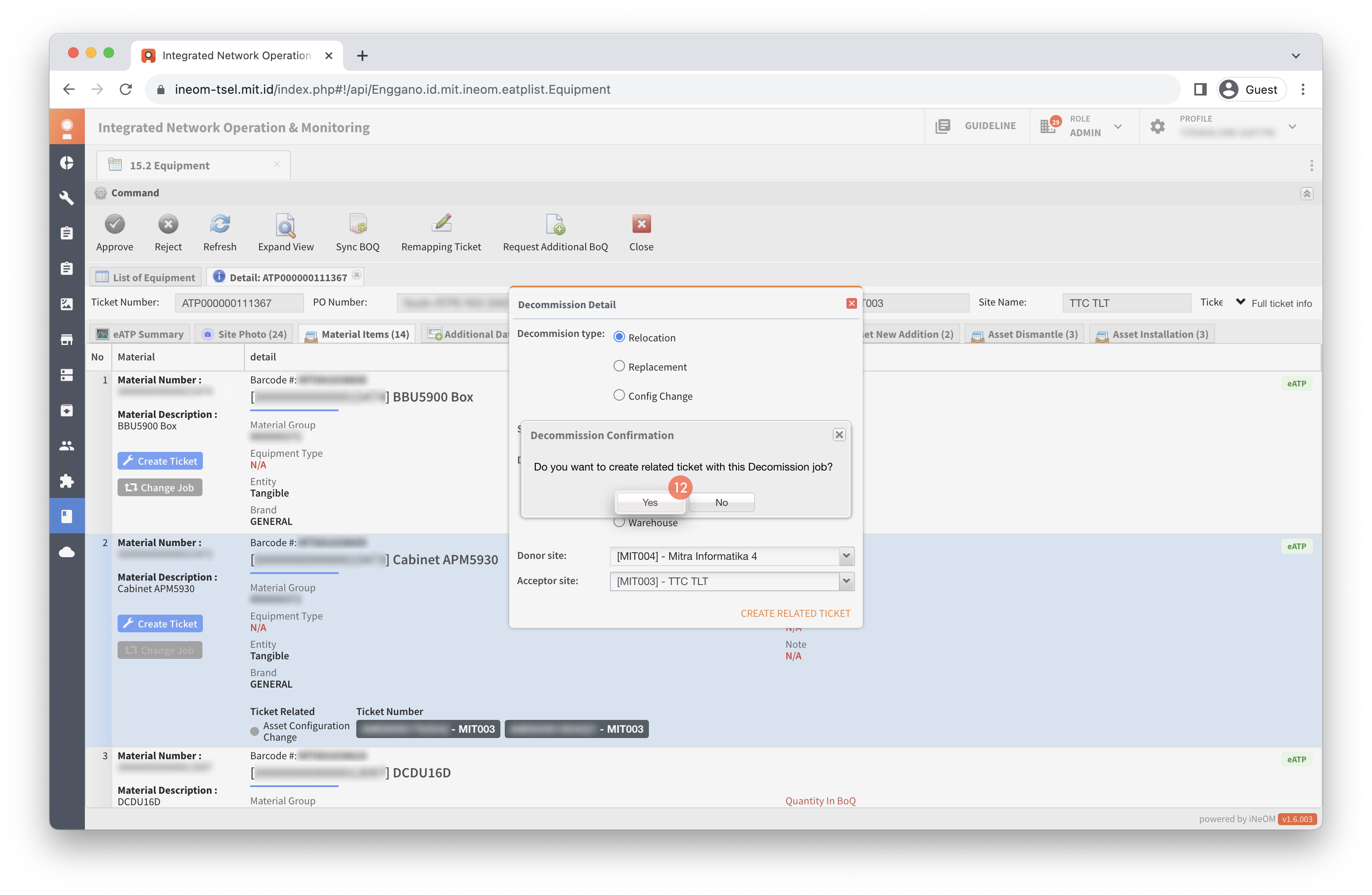This screenshot has width=1372, height=895.
Task: Open the Asset Dismantle (3) tab
Action: click(1025, 334)
